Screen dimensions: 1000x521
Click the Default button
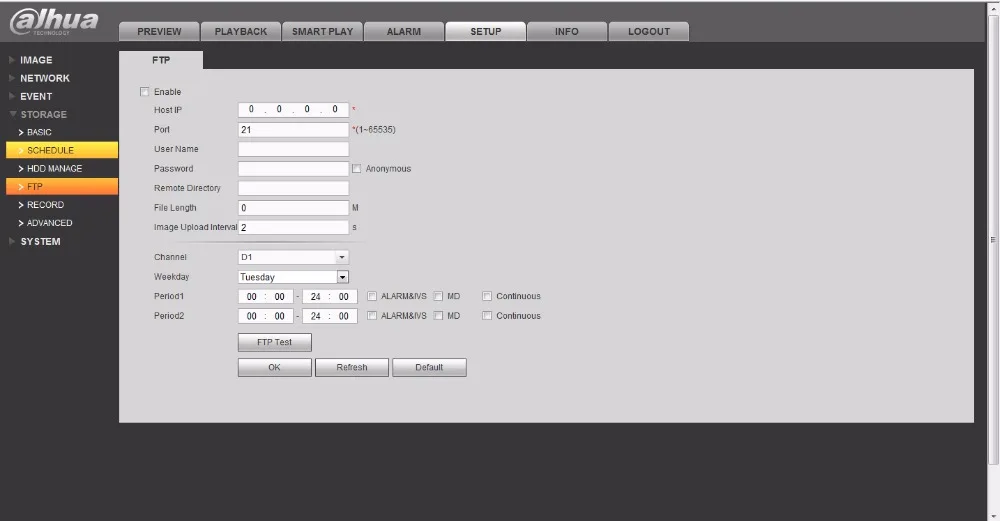pos(429,367)
